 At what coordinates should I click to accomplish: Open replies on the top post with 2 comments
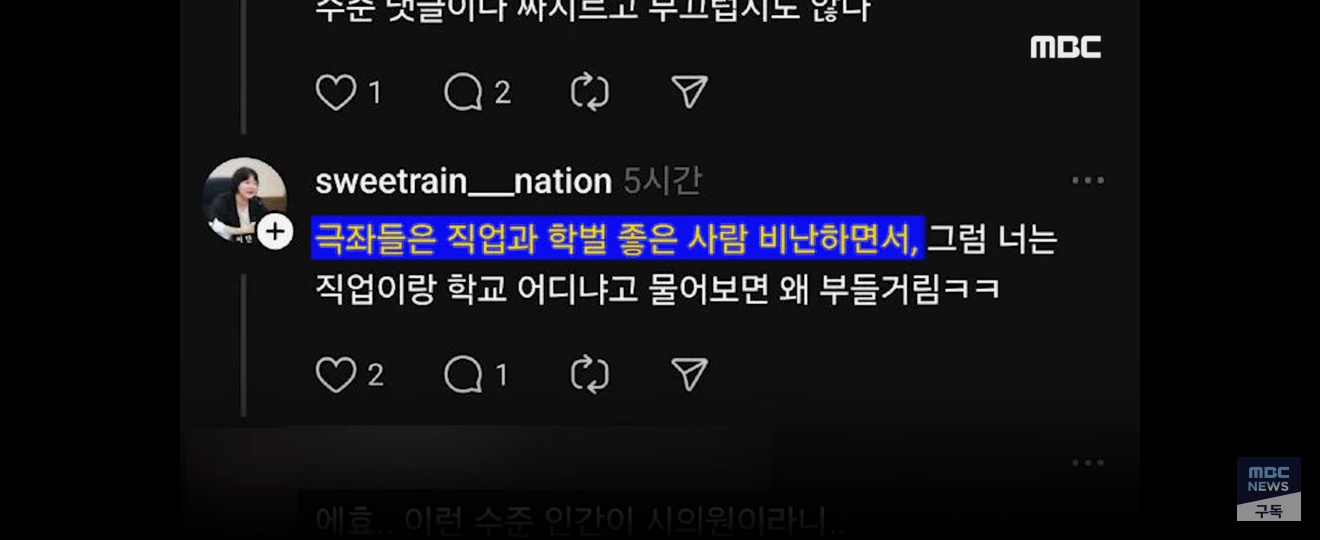tap(463, 93)
